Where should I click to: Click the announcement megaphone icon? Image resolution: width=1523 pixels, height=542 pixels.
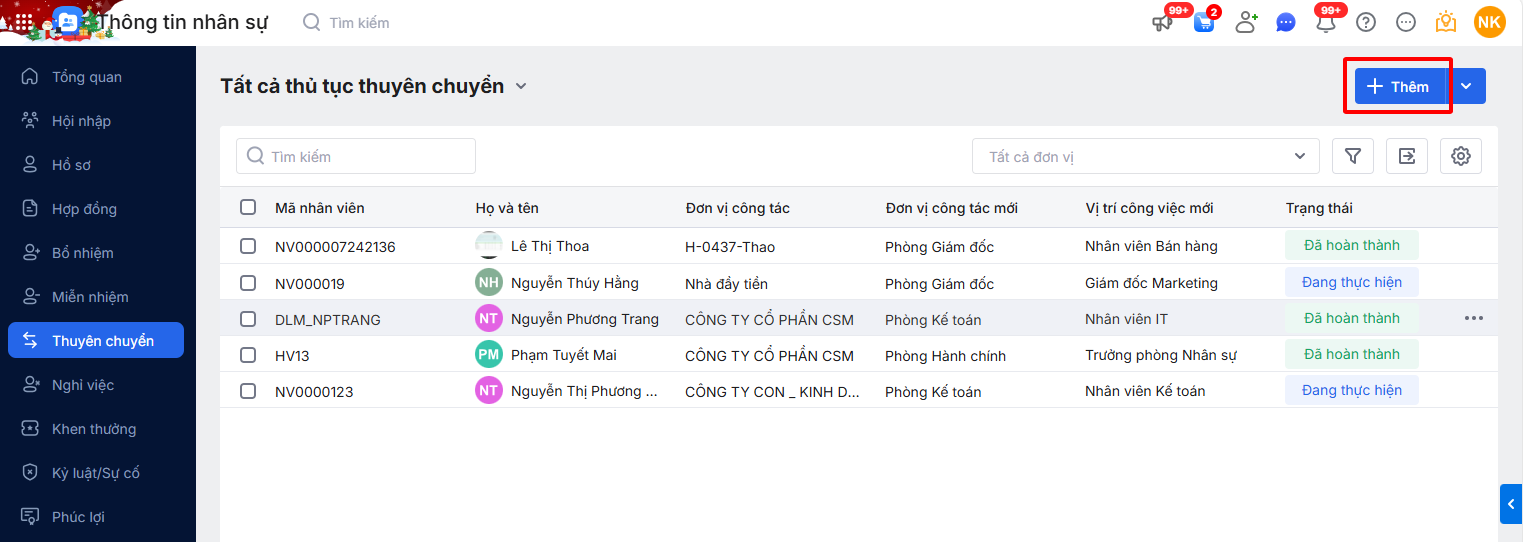click(1162, 22)
